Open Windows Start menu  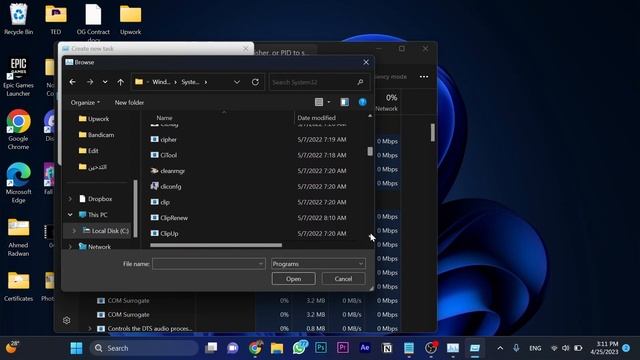76,348
